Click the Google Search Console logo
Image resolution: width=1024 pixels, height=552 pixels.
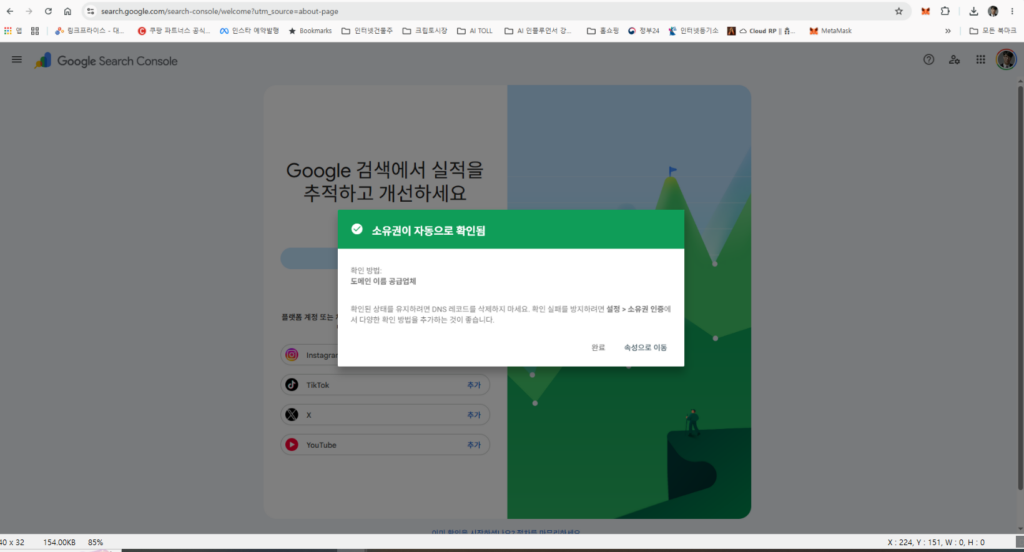point(106,61)
